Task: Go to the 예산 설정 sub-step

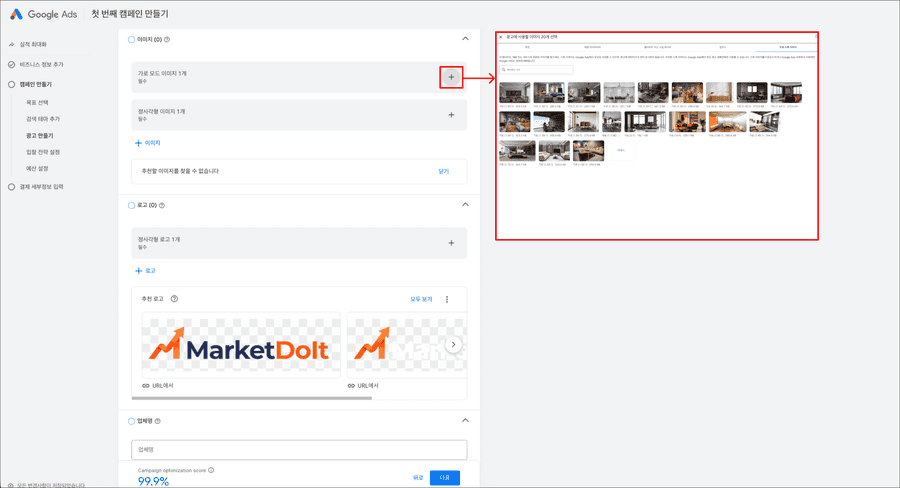Action: tap(37, 168)
